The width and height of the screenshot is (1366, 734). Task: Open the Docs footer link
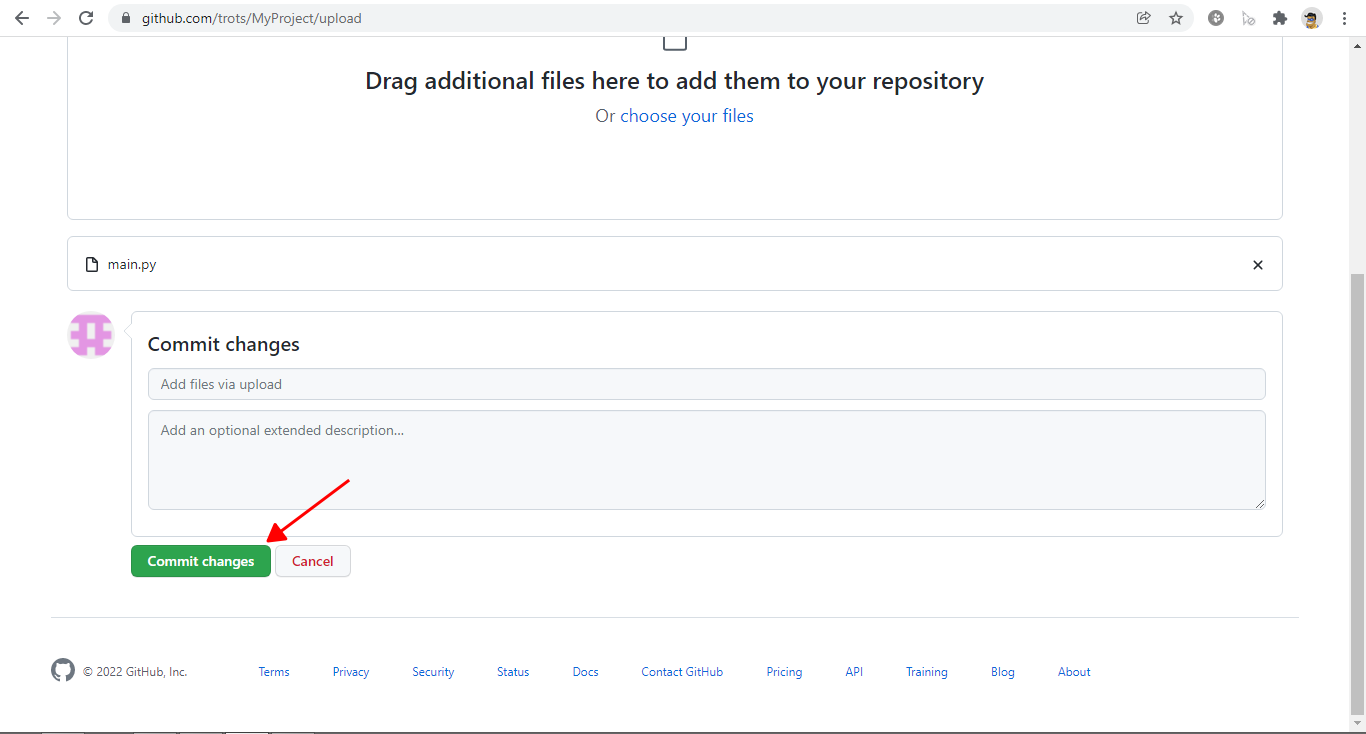point(586,672)
